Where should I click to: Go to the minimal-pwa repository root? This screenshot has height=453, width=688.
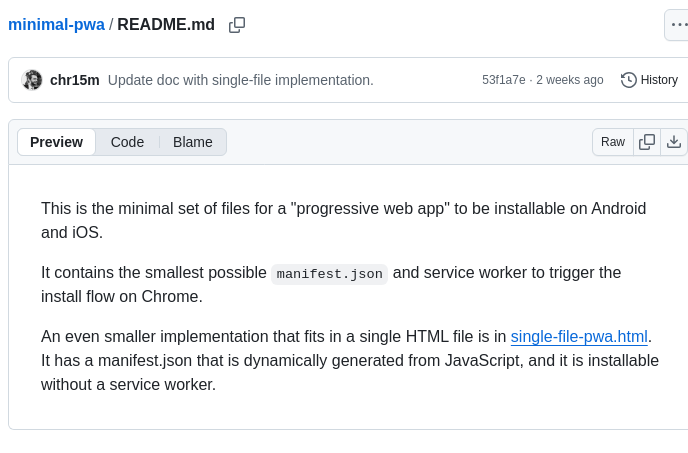coord(56,25)
